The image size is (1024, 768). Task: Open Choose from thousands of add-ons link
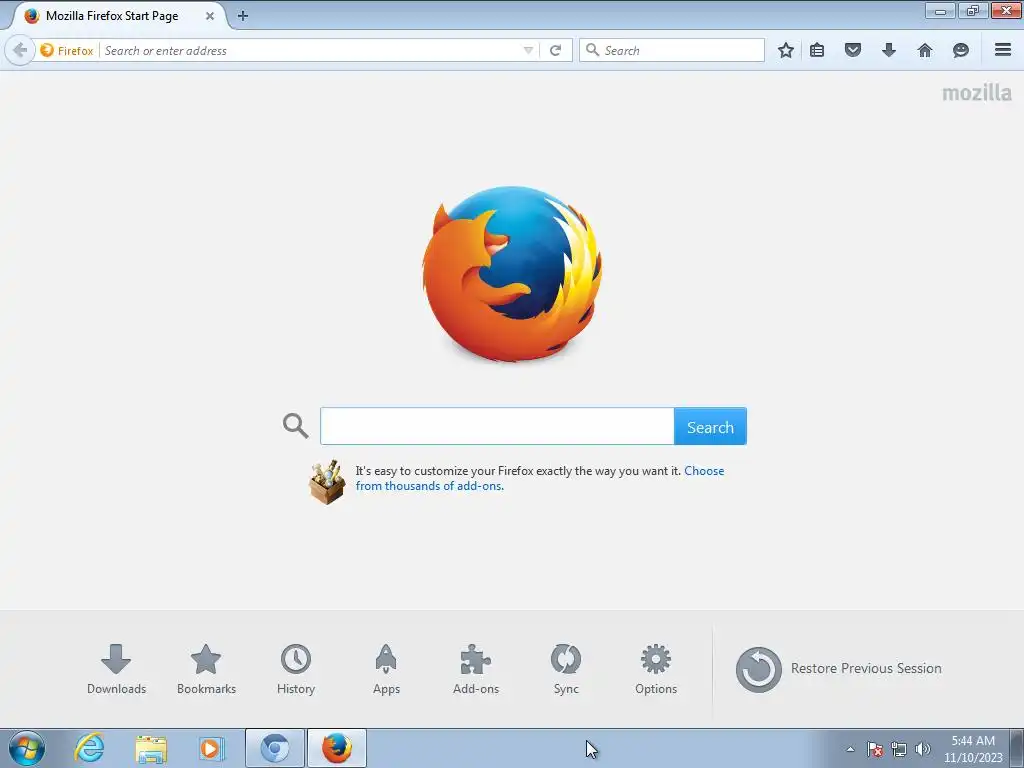(539, 478)
